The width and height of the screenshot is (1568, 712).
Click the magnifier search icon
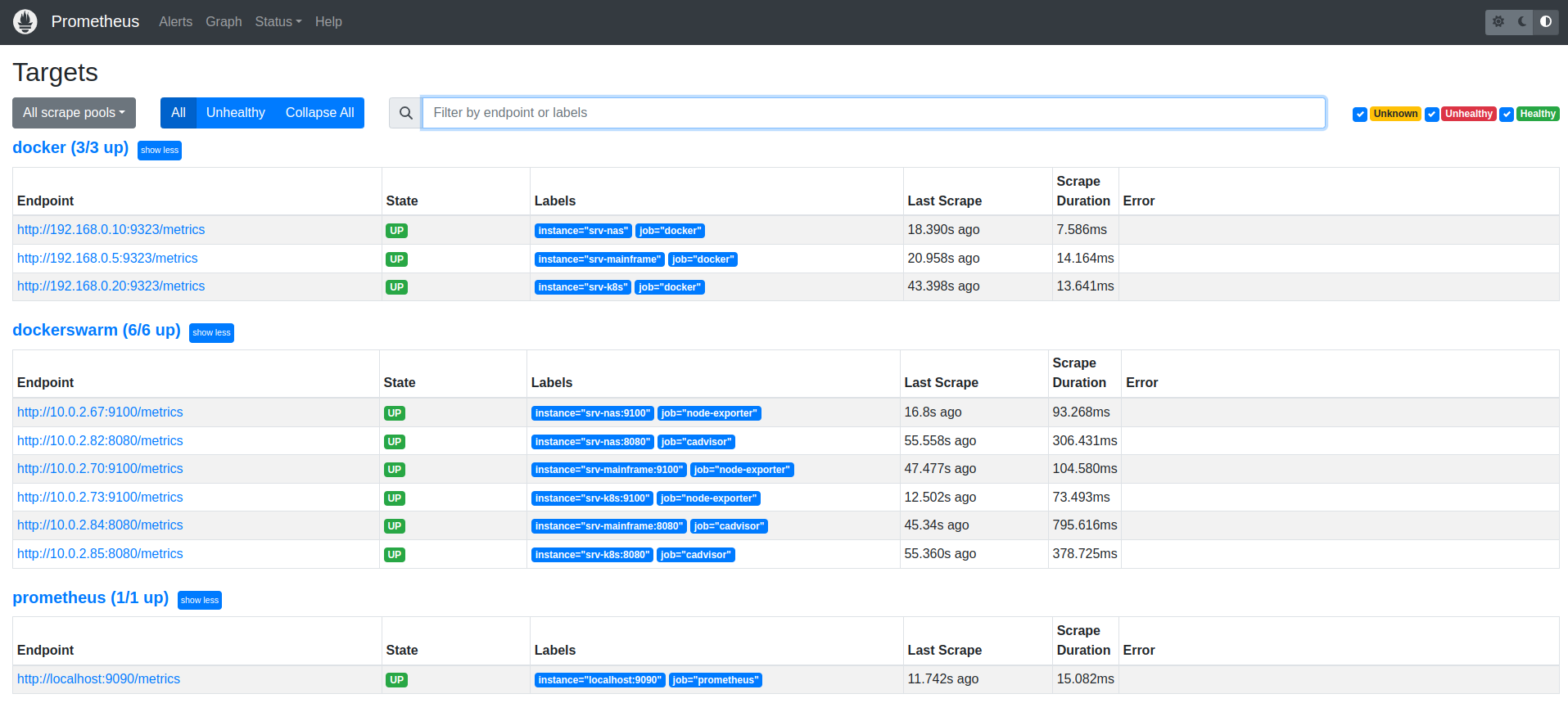pyautogui.click(x=405, y=113)
